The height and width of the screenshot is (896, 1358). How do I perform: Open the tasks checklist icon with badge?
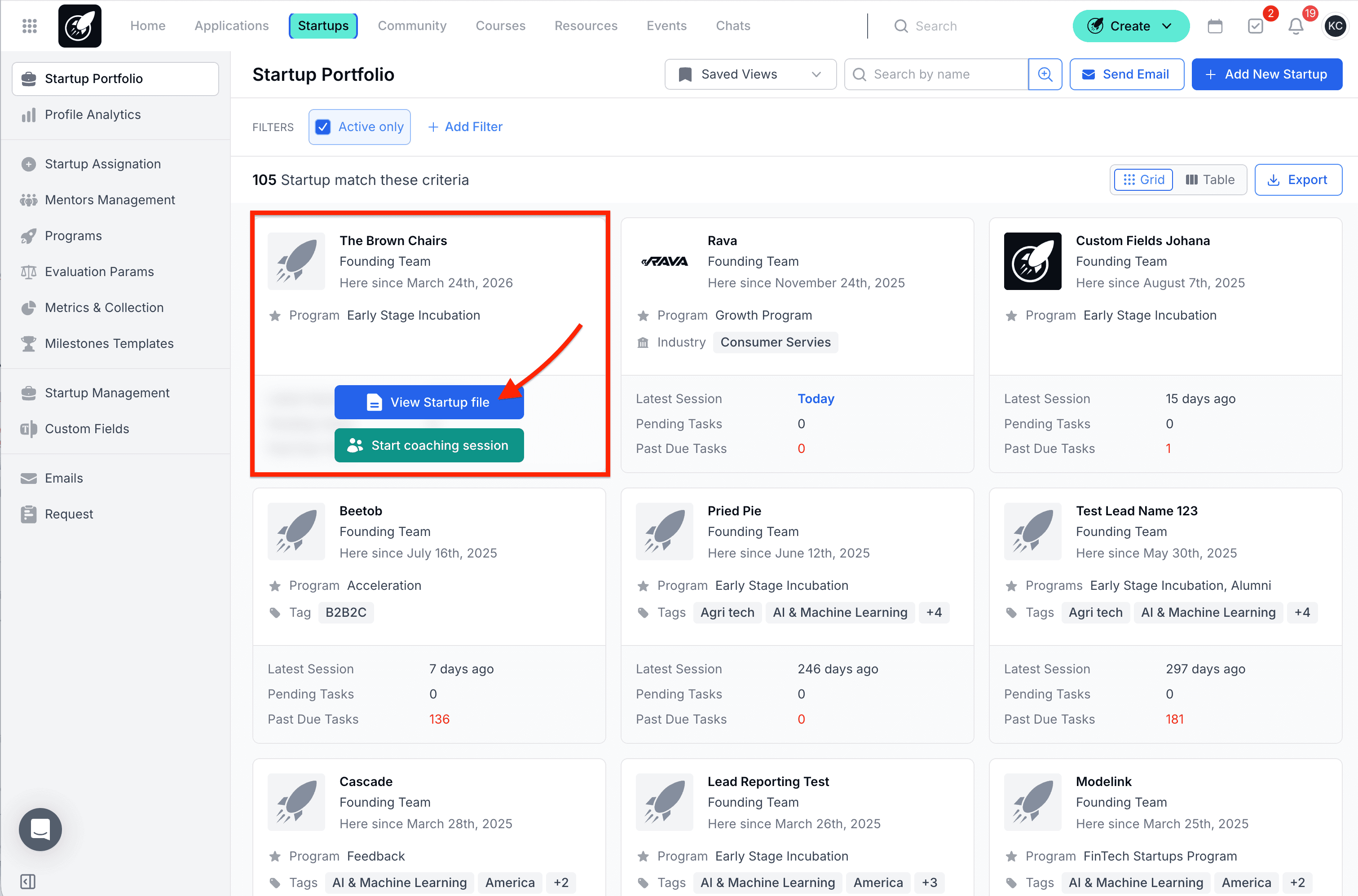coord(1255,26)
